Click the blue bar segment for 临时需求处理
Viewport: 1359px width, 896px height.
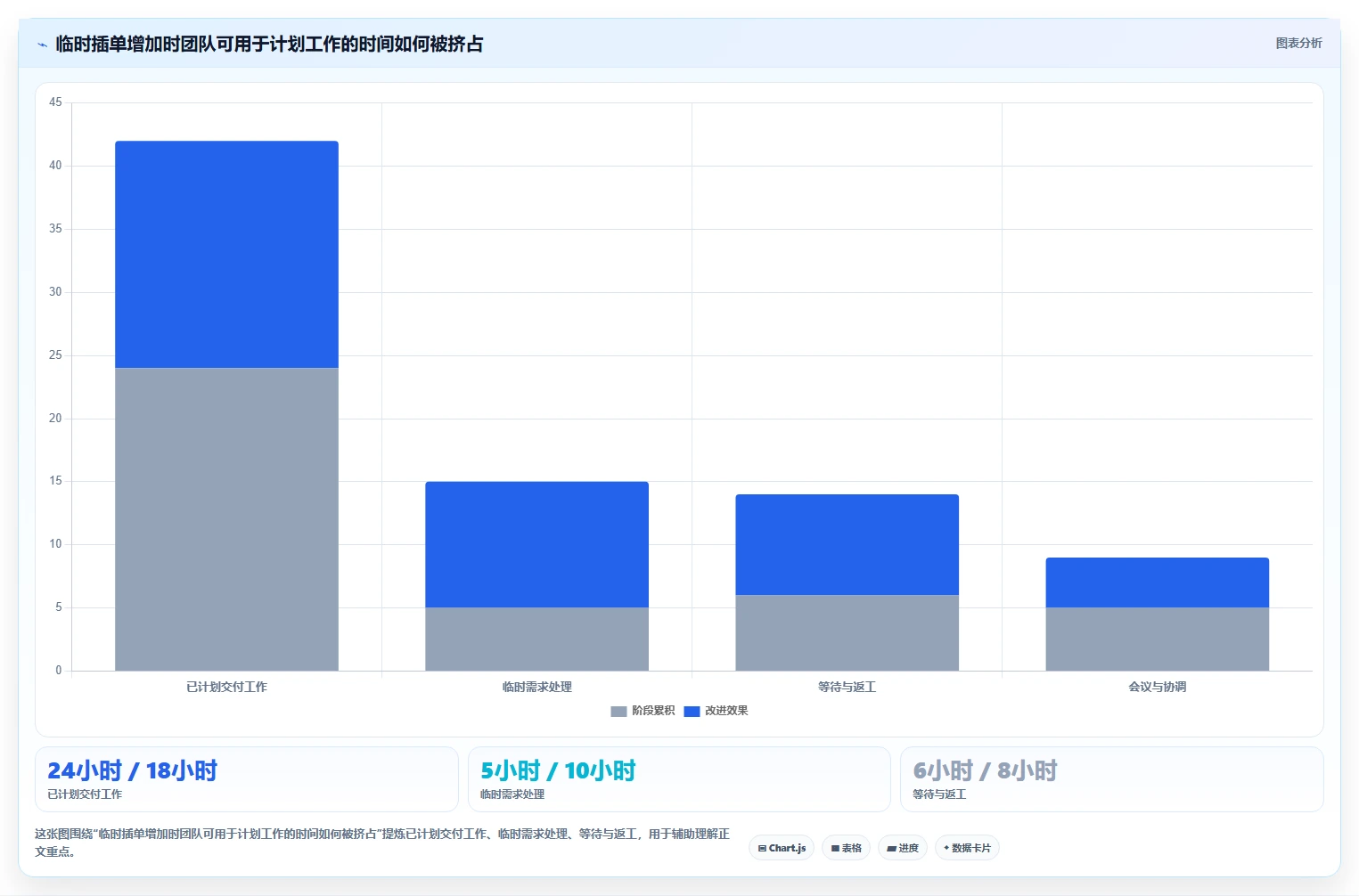(x=536, y=544)
